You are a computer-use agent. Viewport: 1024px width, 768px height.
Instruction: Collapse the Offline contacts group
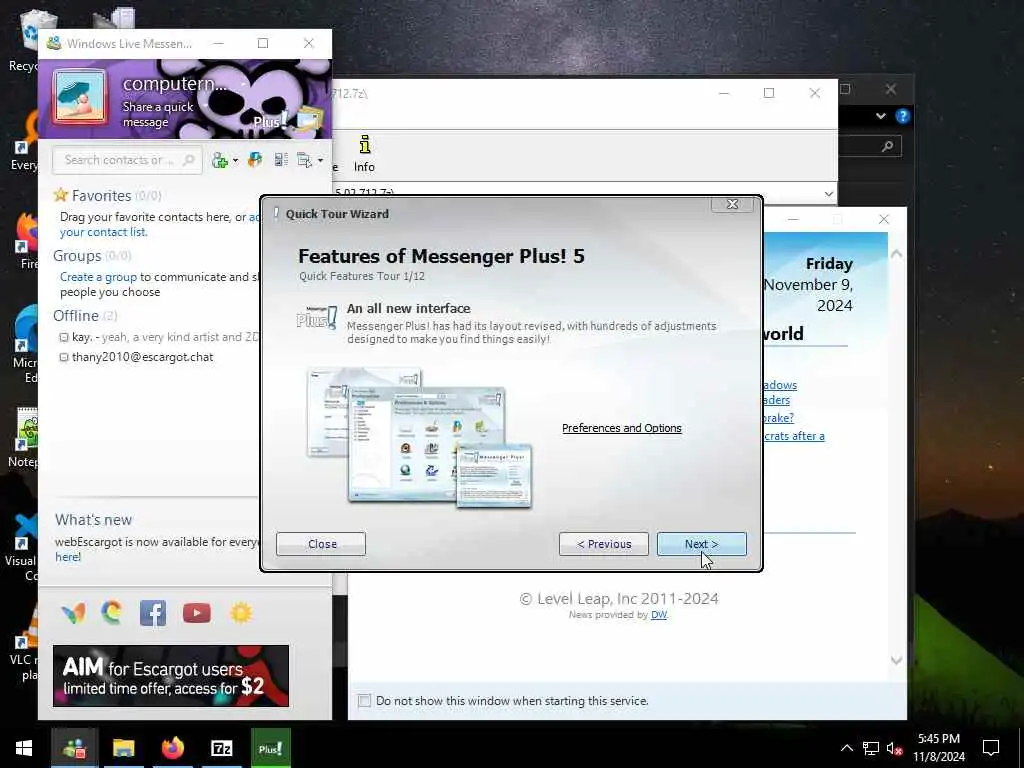(76, 315)
